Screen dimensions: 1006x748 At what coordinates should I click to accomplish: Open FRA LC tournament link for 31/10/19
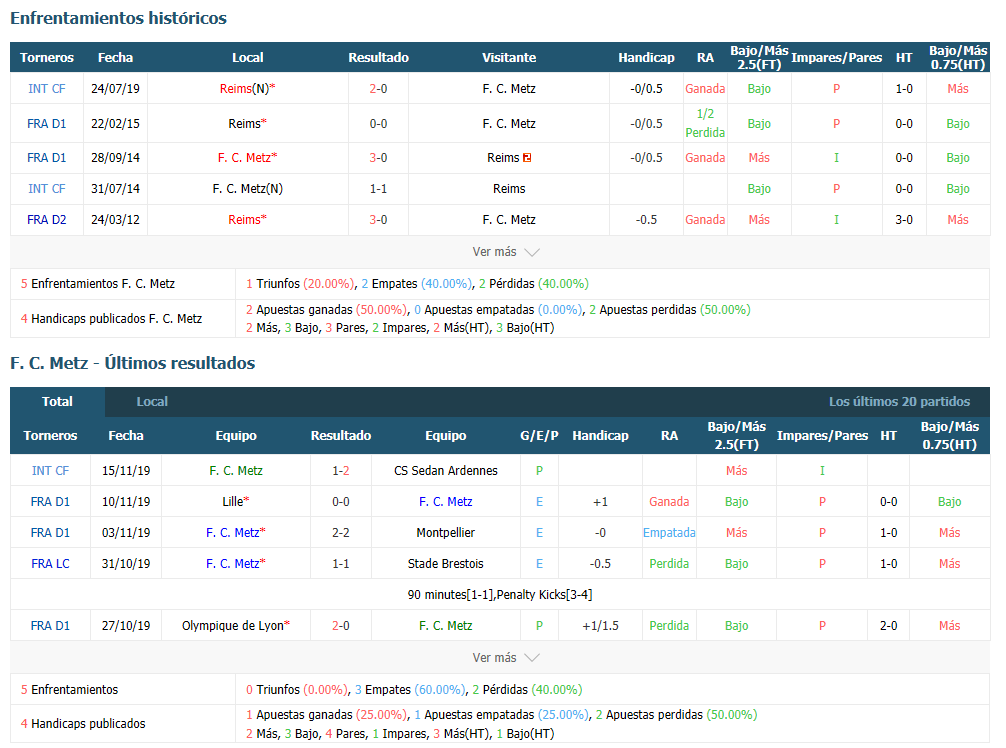50,563
